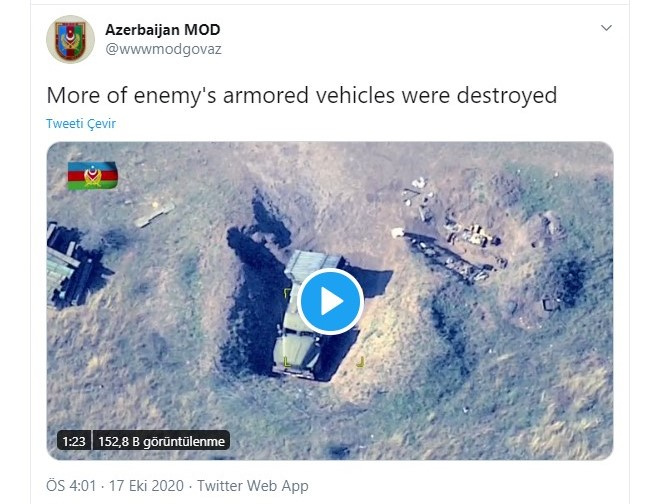Click the 17 Eki 2020 date
The width and height of the screenshot is (653, 504).
146,486
